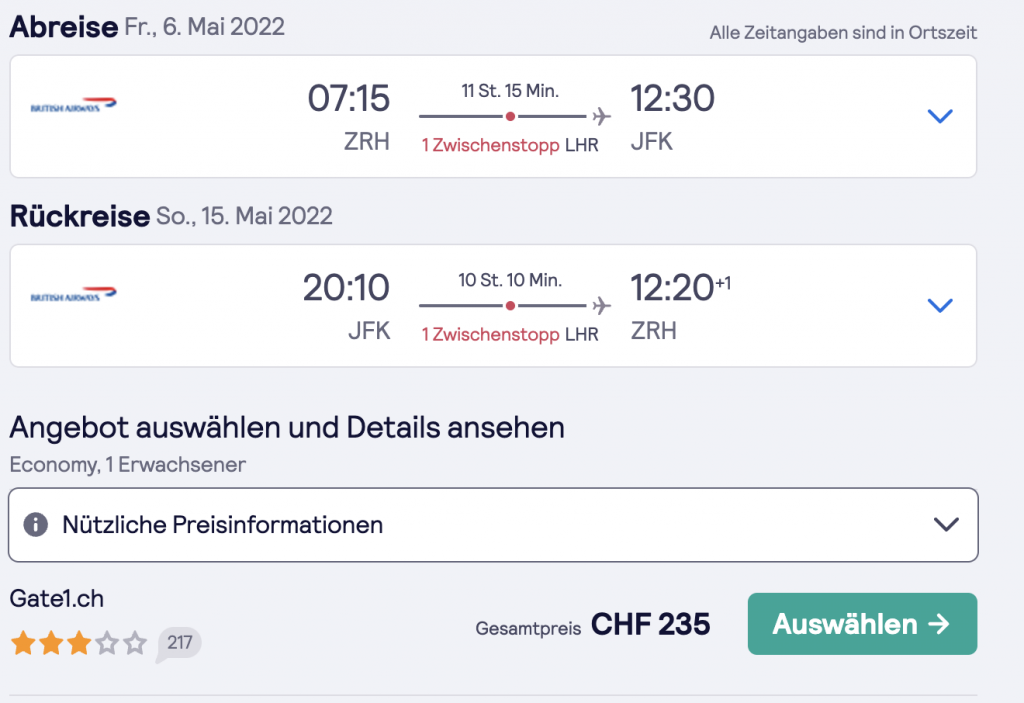This screenshot has height=703, width=1024.
Task: Click the British Airways logo on outbound flight
Action: pyautogui.click(x=74, y=105)
